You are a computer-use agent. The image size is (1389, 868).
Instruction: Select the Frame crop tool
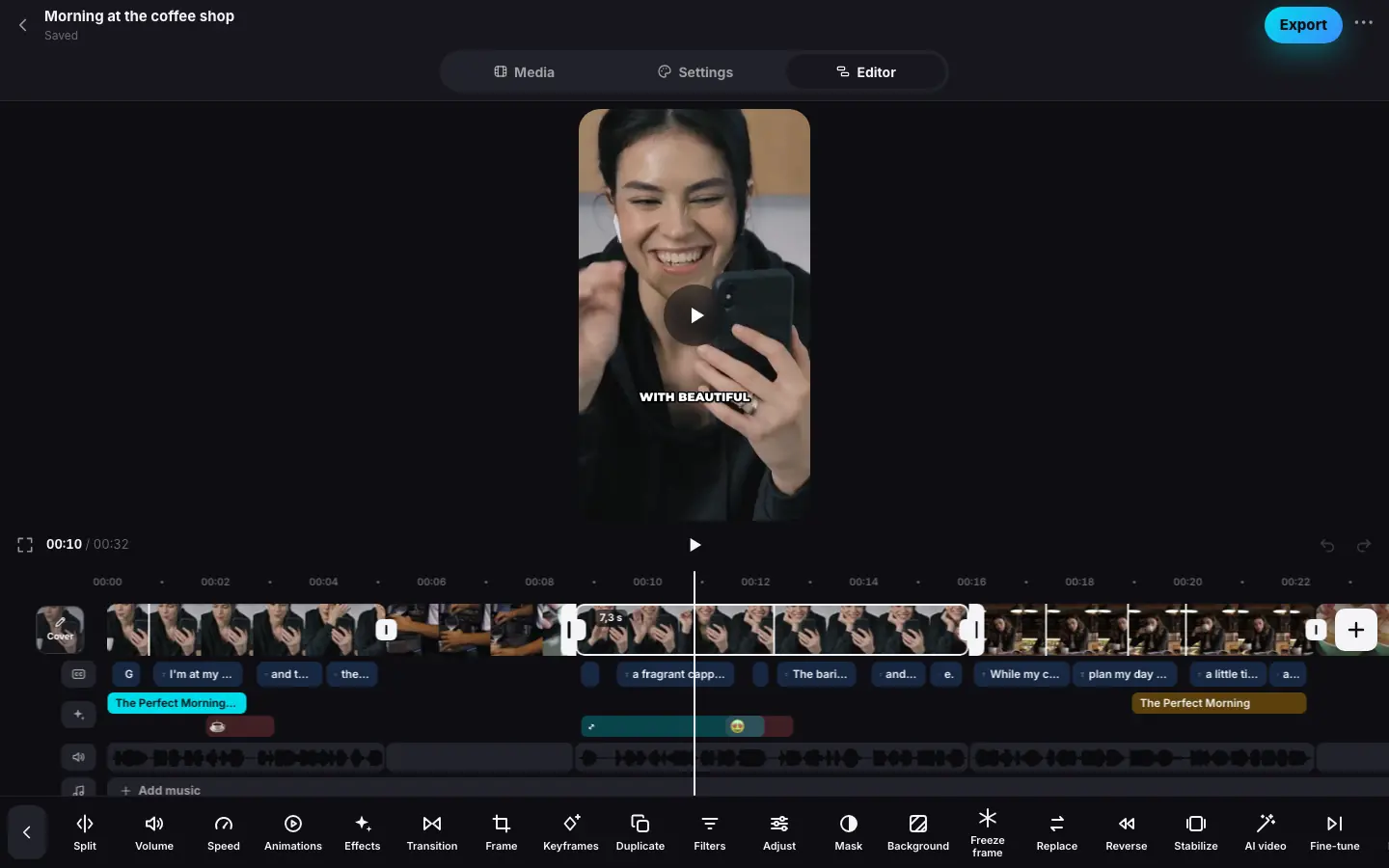(x=502, y=832)
